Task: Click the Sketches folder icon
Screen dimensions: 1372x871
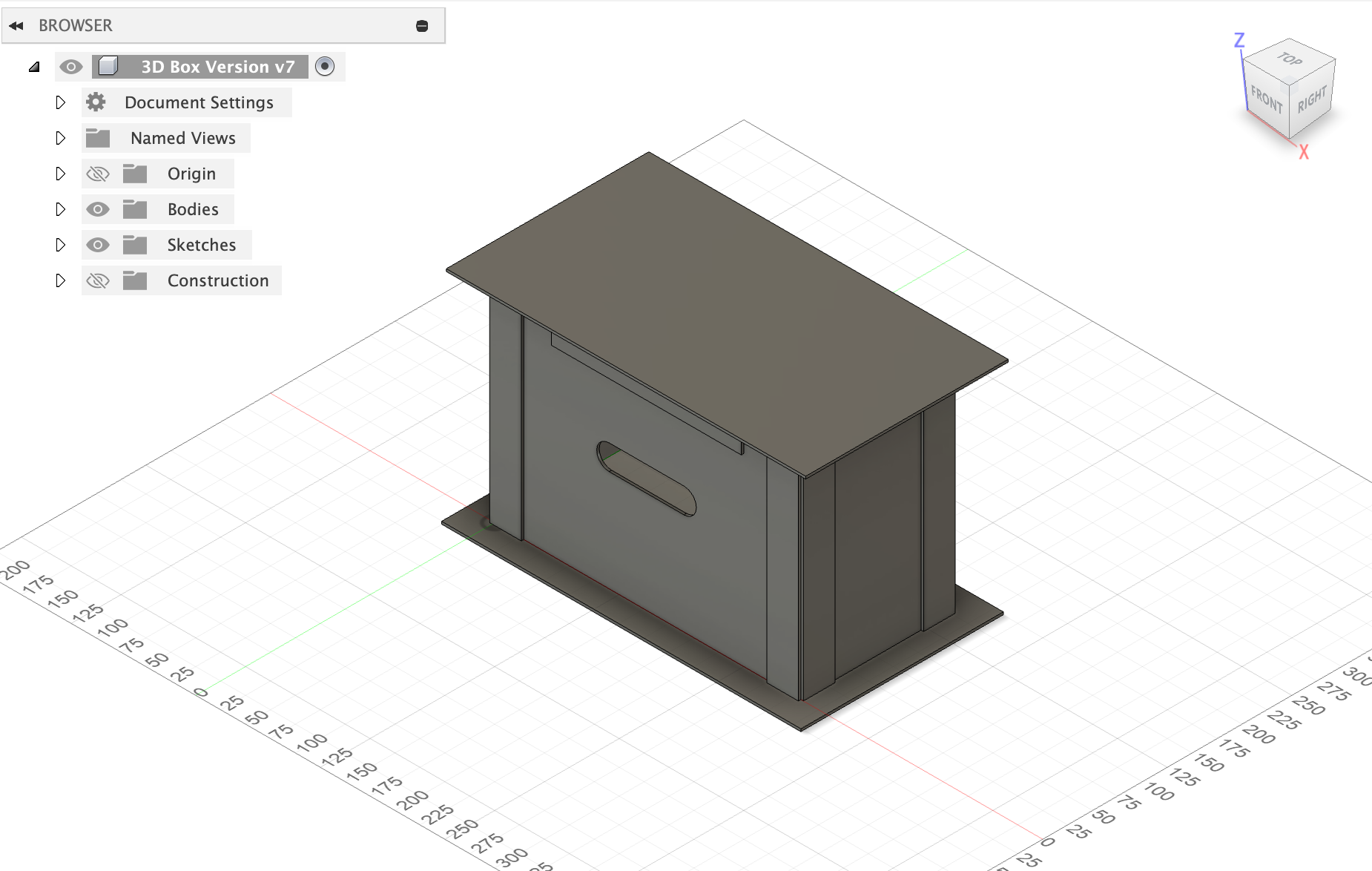Action: pos(136,244)
